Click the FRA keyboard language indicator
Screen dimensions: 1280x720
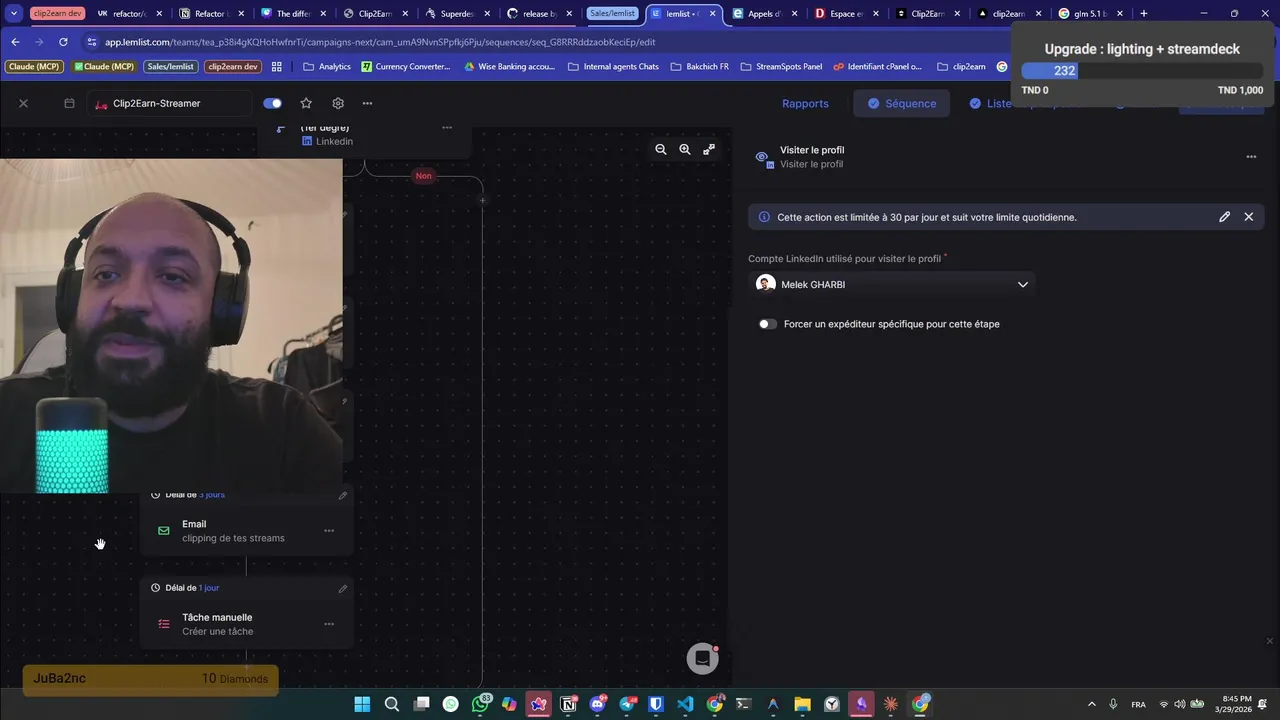(x=1138, y=704)
